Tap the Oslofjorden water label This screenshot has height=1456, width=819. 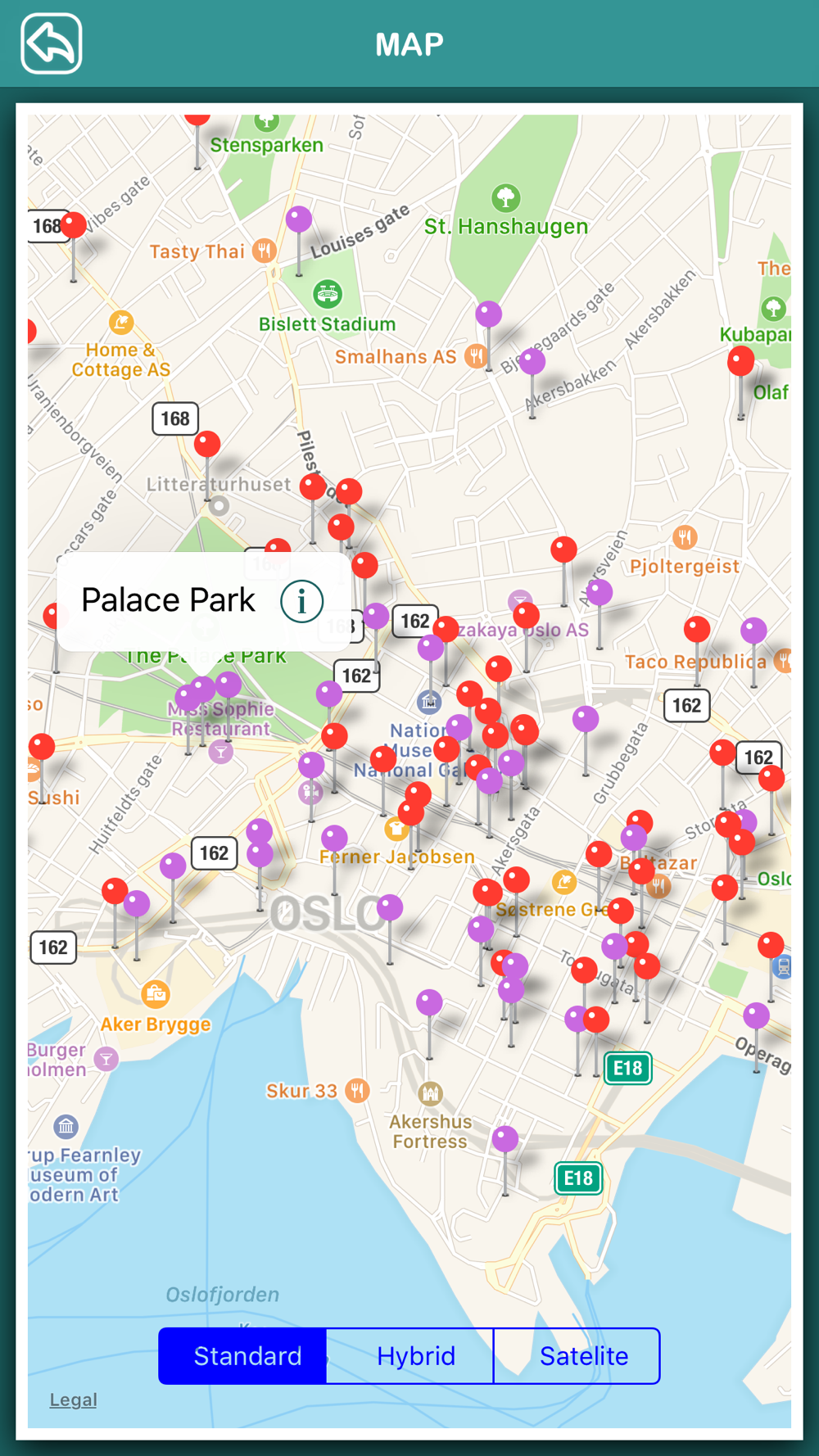tap(223, 1295)
